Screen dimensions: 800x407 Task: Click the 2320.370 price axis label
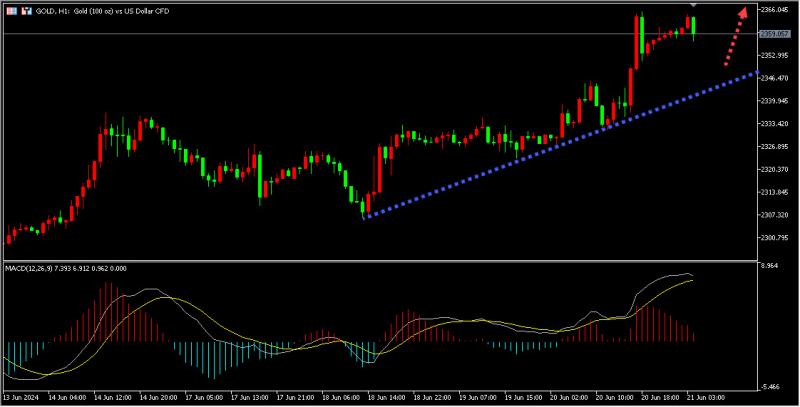point(776,169)
